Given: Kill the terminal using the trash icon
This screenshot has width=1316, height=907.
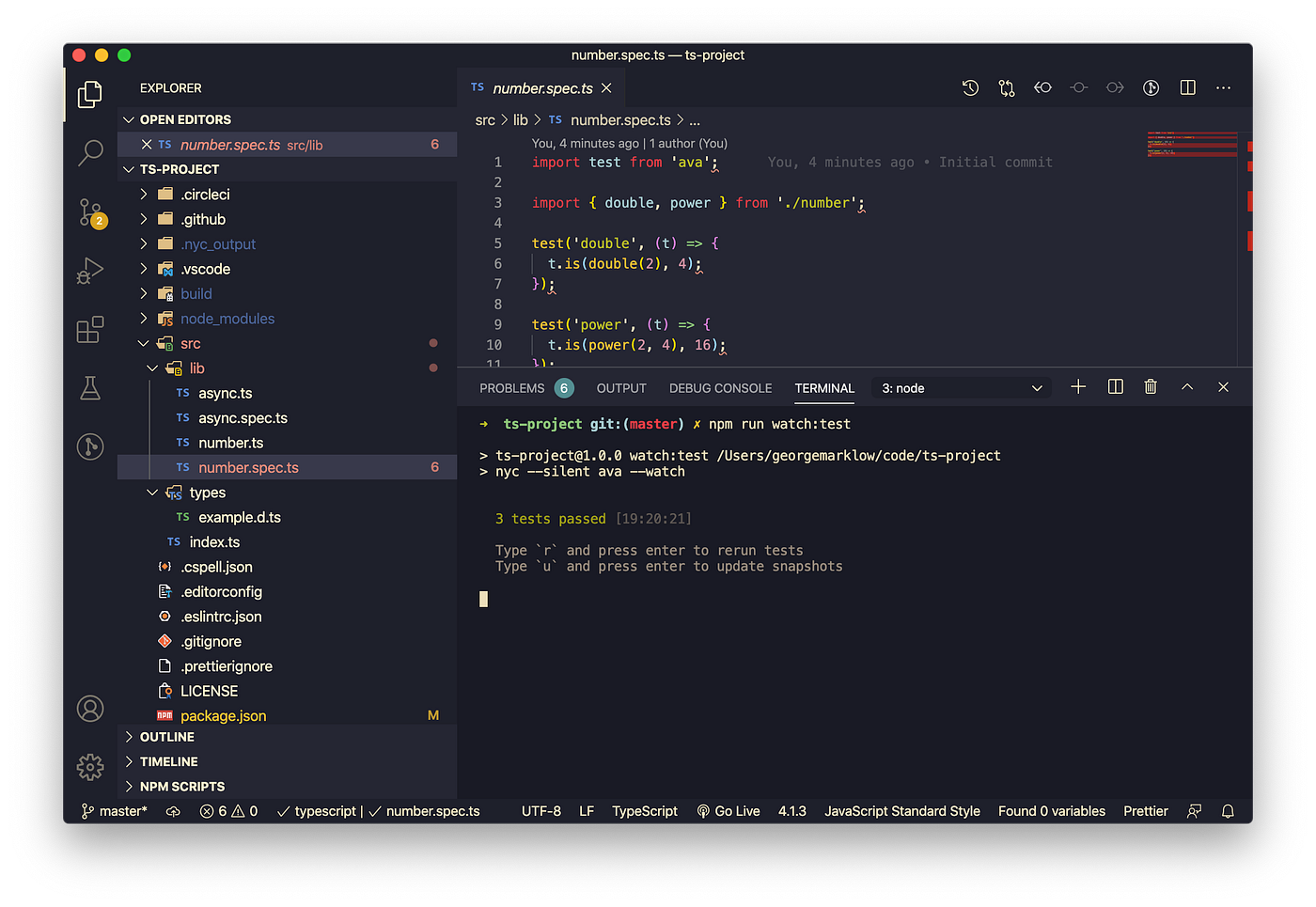Looking at the screenshot, I should (1151, 386).
